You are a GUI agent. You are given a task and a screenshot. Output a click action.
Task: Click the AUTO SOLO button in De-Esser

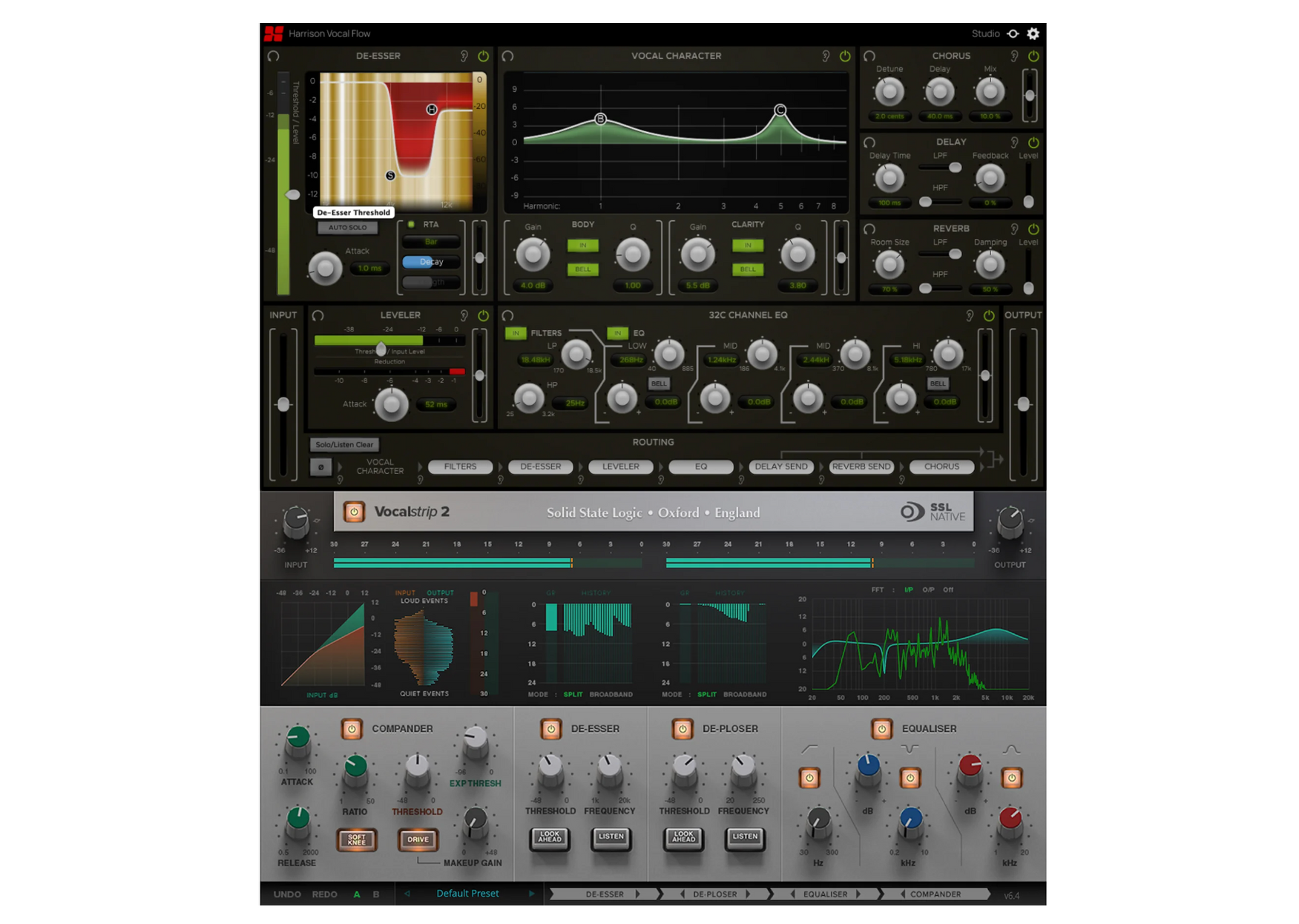[x=348, y=228]
